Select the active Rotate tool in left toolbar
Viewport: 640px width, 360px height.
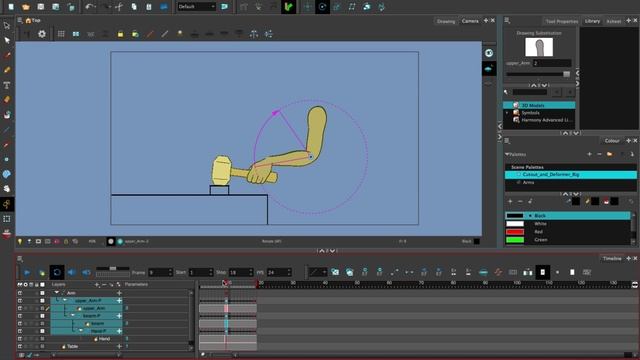(7, 204)
